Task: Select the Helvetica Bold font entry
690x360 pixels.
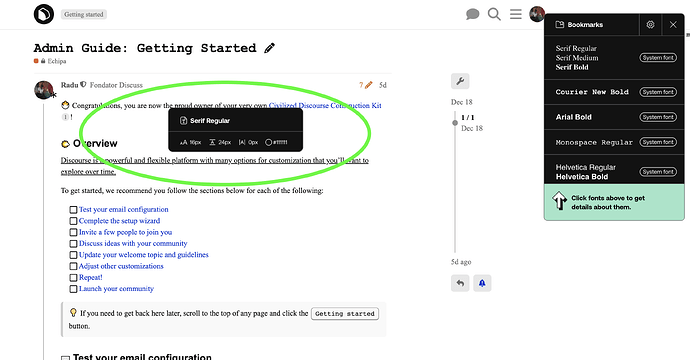Action: (x=582, y=177)
